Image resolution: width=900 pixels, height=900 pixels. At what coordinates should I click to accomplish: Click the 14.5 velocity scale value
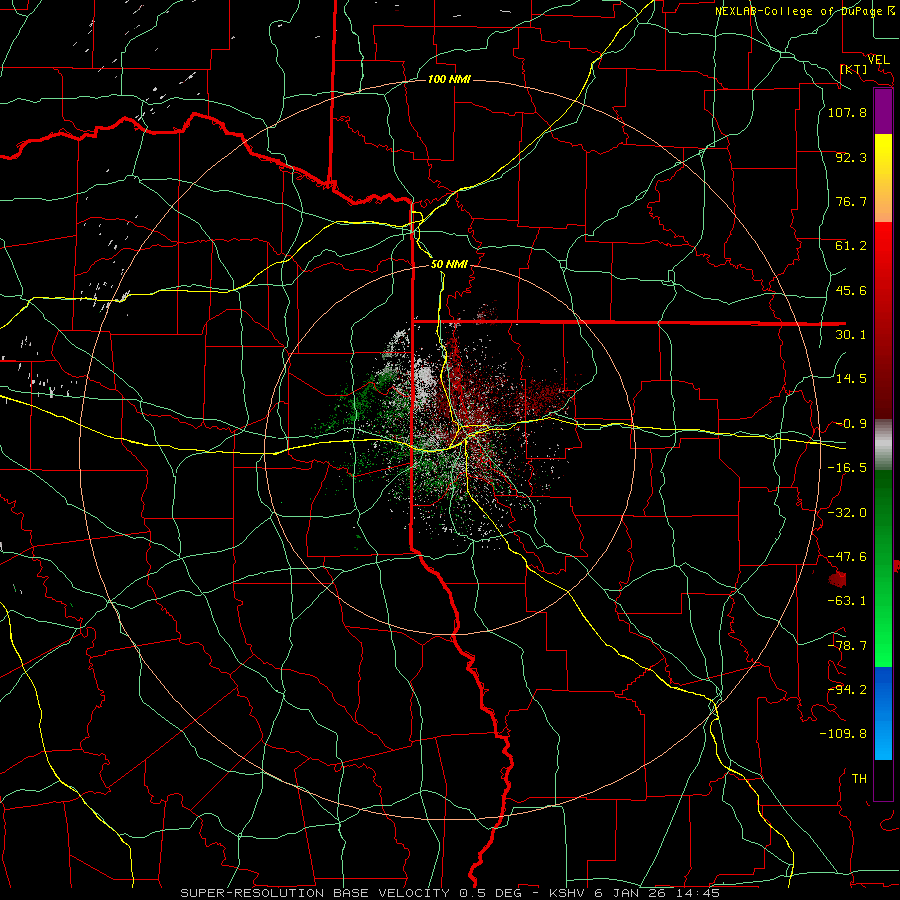coord(851,379)
